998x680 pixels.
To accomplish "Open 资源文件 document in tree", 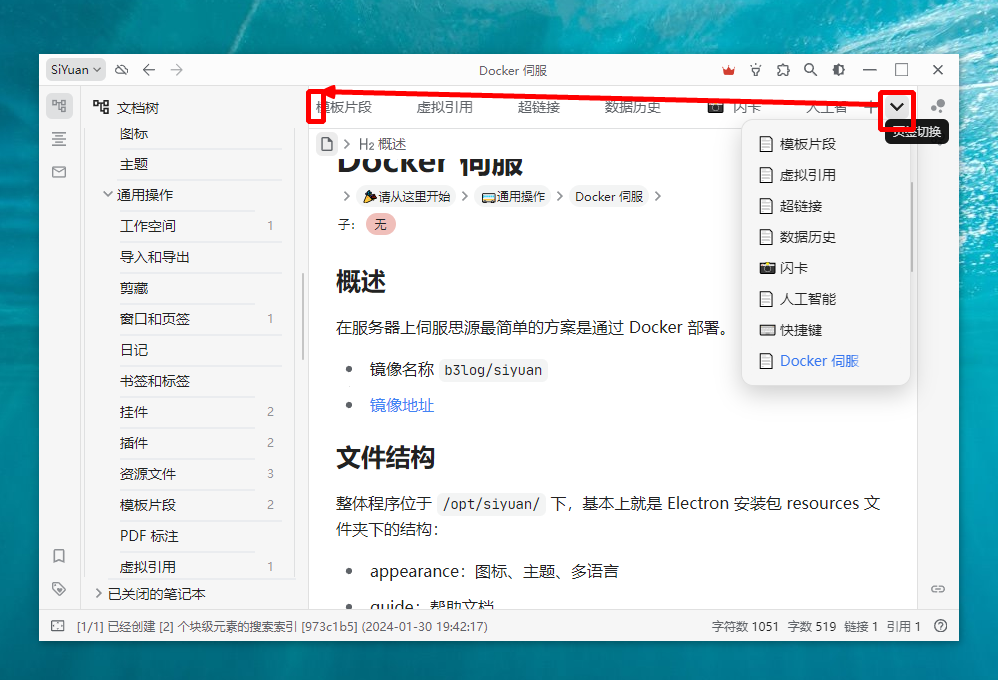I will [x=147, y=474].
